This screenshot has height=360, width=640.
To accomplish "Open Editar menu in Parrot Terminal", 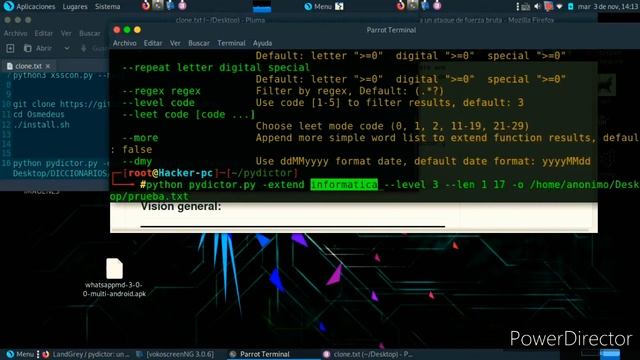I will click(153, 43).
